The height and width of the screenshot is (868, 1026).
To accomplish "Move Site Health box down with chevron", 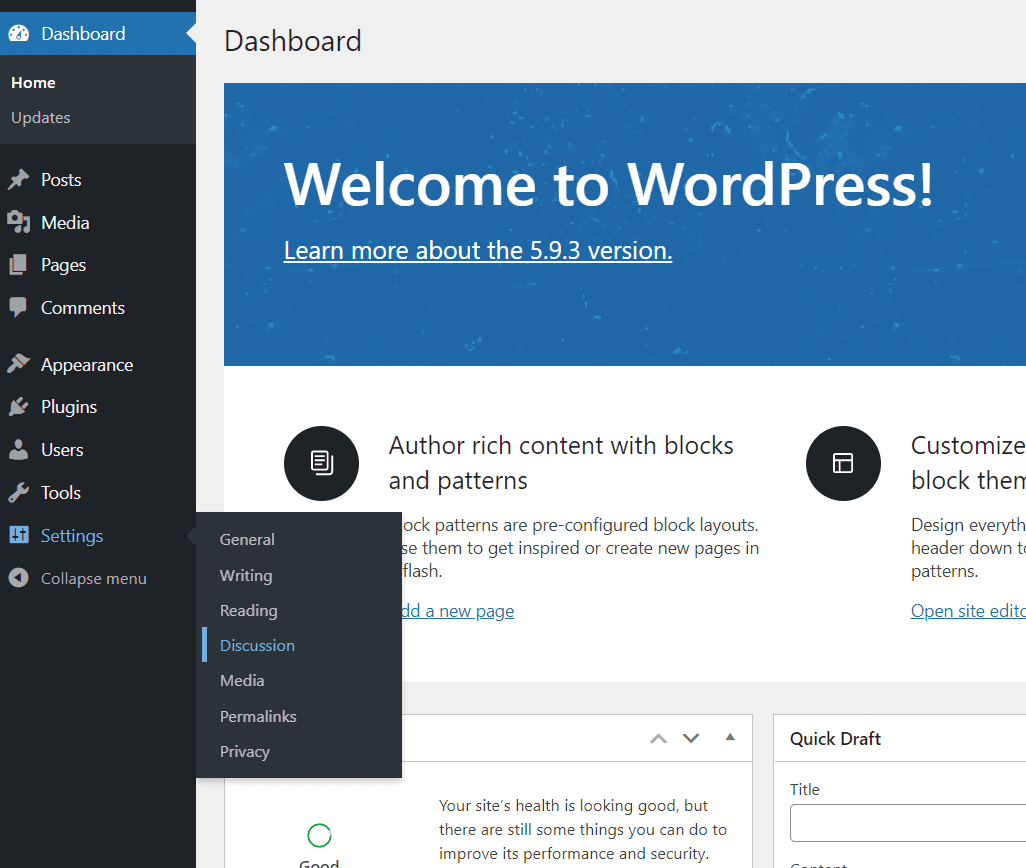I will pos(691,738).
